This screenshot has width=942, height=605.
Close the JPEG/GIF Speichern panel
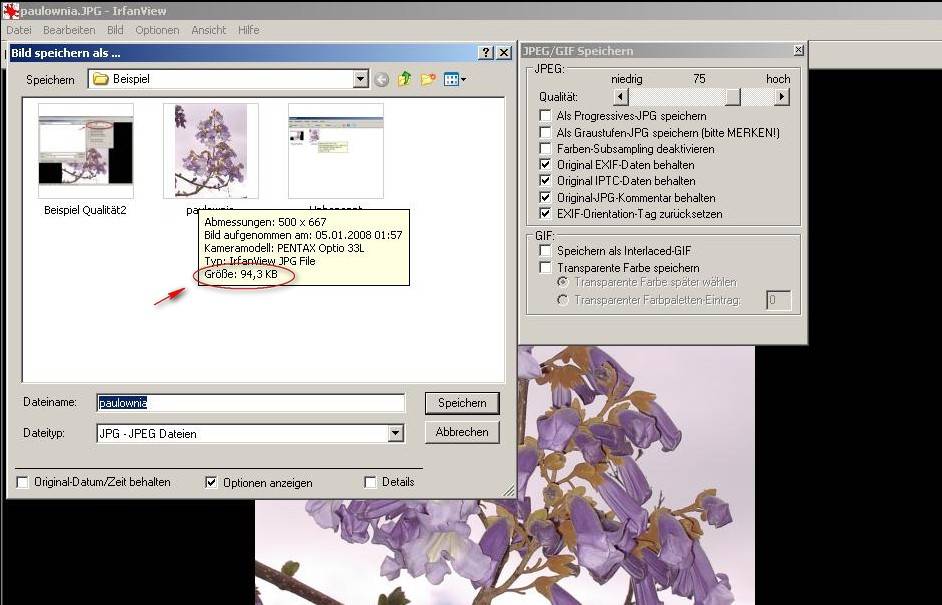coord(798,50)
